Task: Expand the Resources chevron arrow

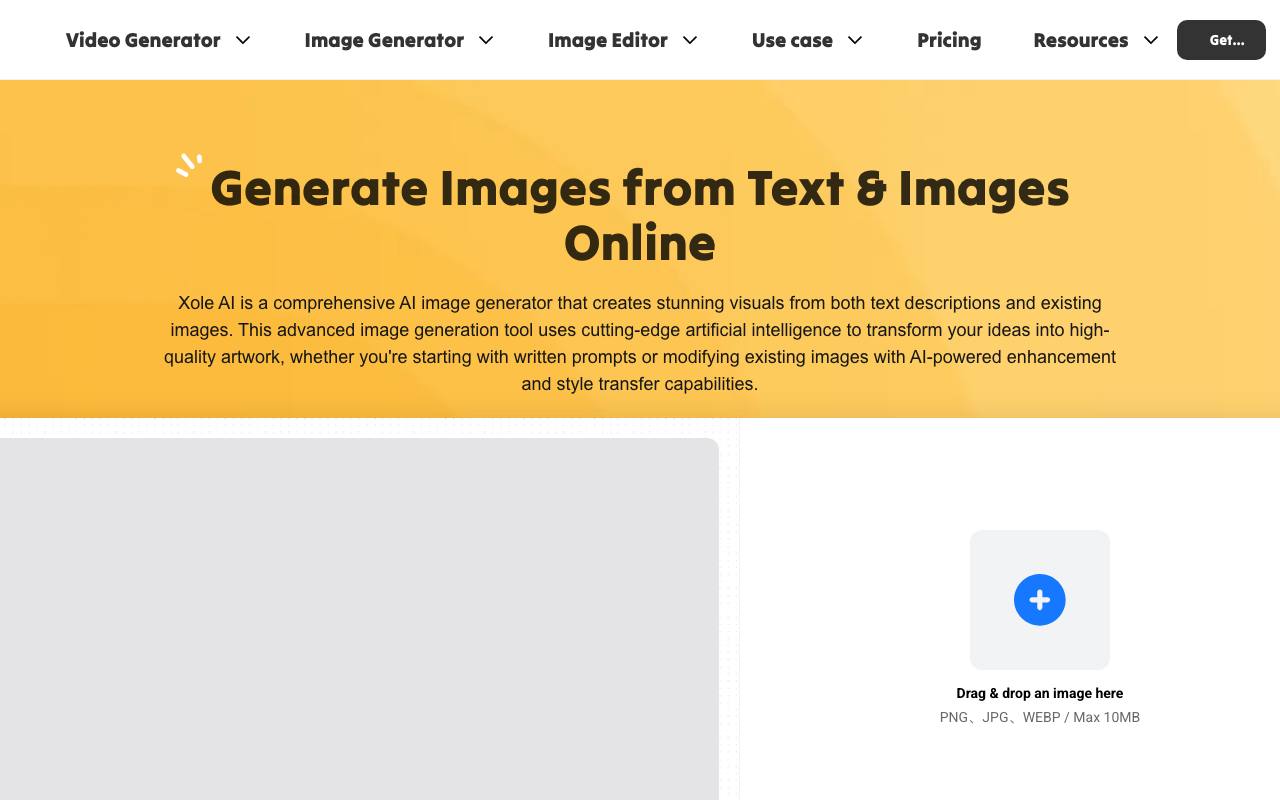Action: 1151,40
